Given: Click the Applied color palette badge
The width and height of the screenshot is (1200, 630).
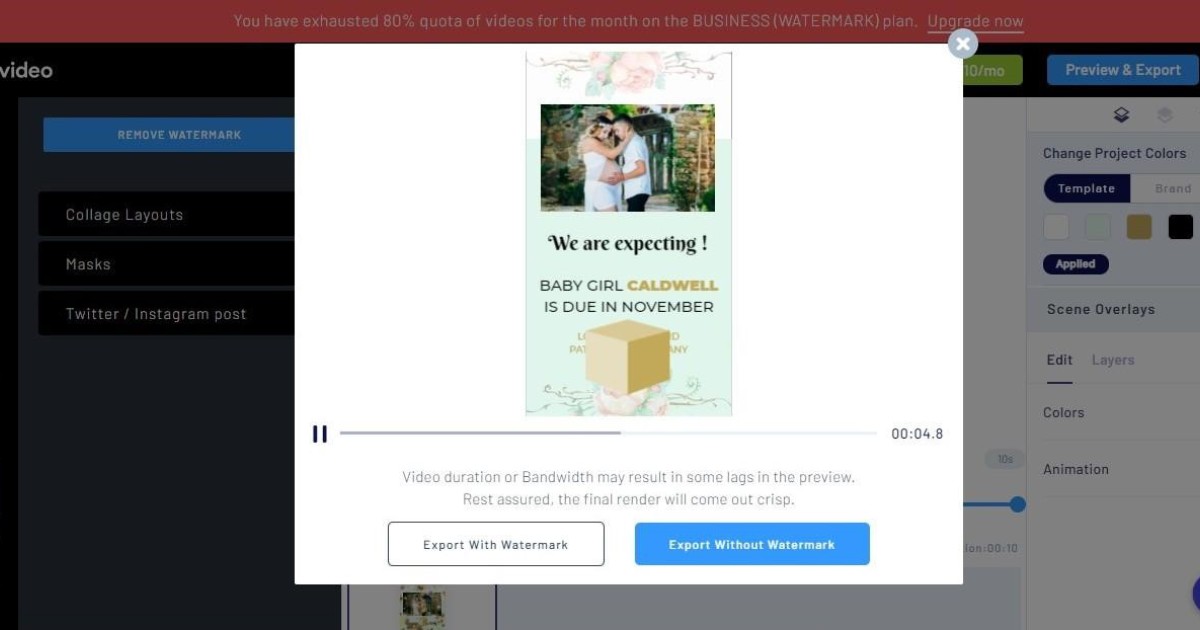Looking at the screenshot, I should coord(1075,264).
